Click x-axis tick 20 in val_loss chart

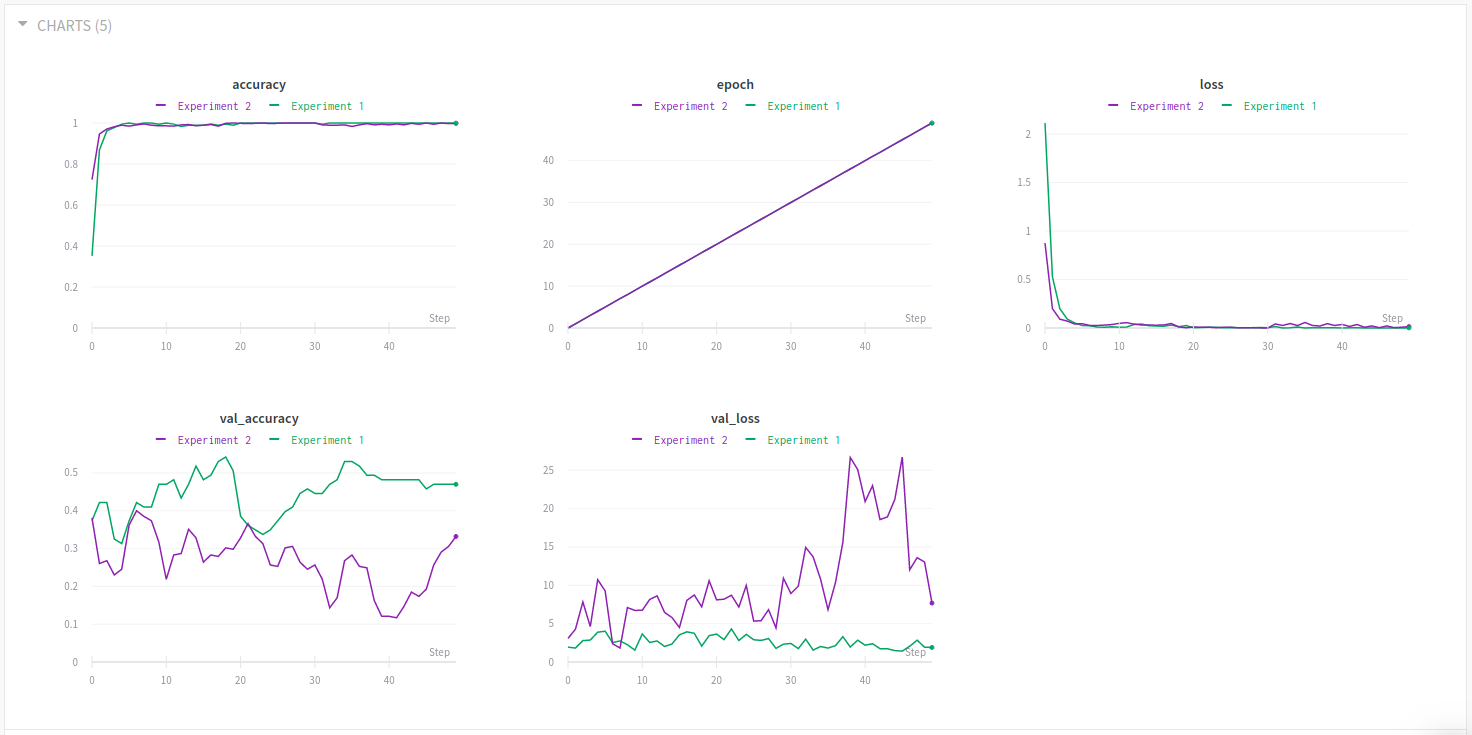716,680
